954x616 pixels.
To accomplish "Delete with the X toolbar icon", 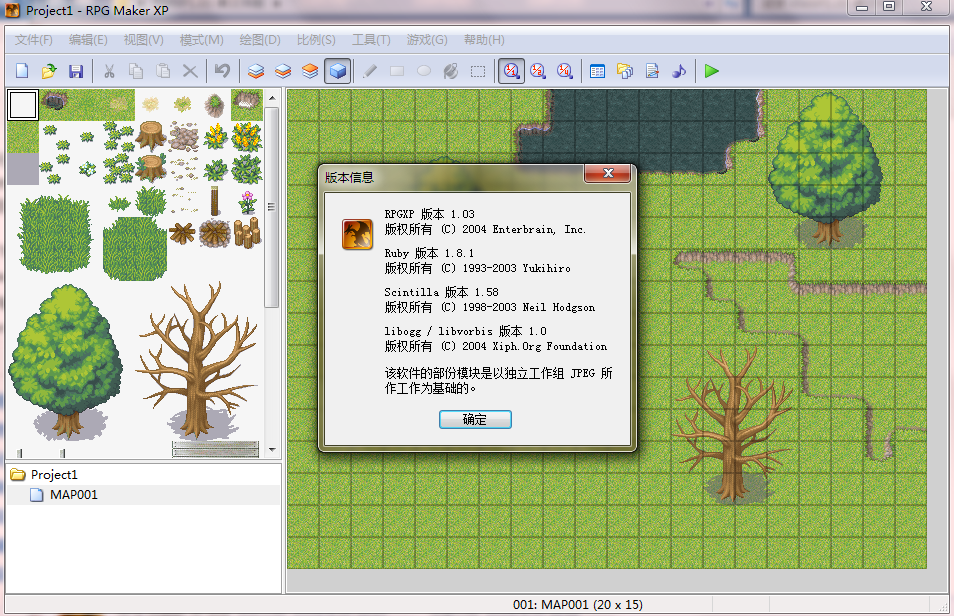I will (190, 71).
